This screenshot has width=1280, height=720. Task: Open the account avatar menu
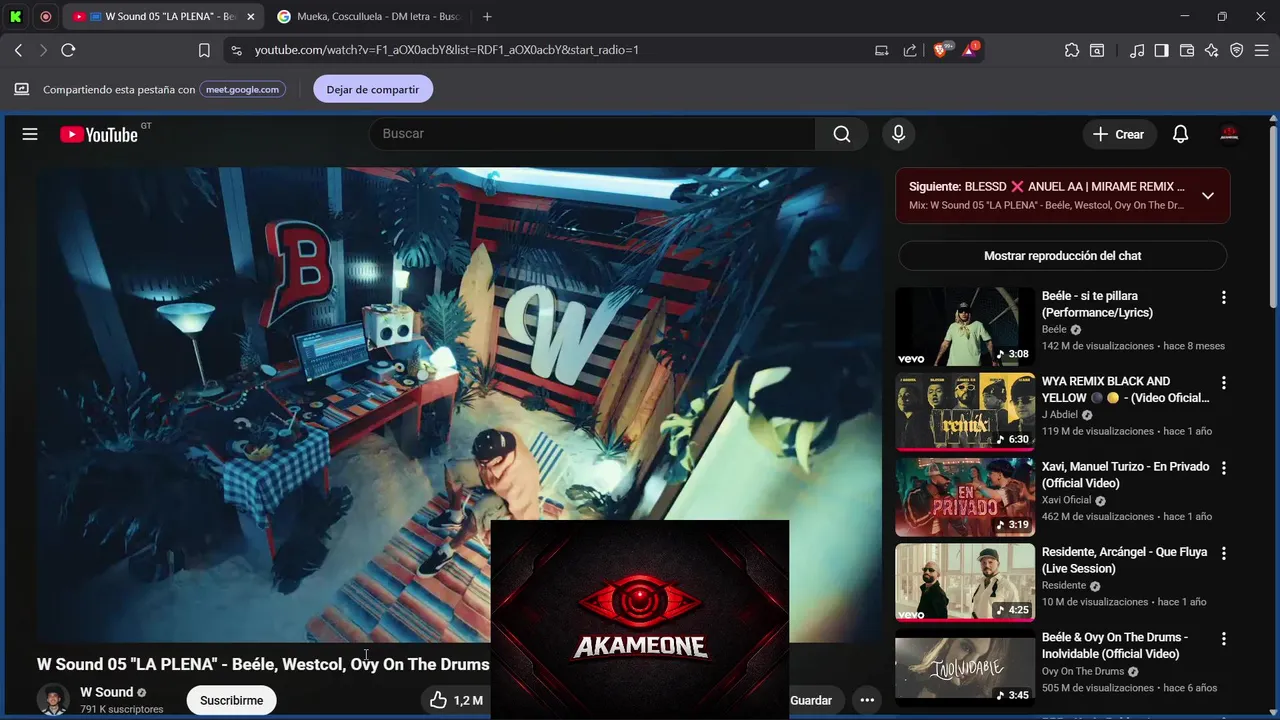tap(1229, 134)
